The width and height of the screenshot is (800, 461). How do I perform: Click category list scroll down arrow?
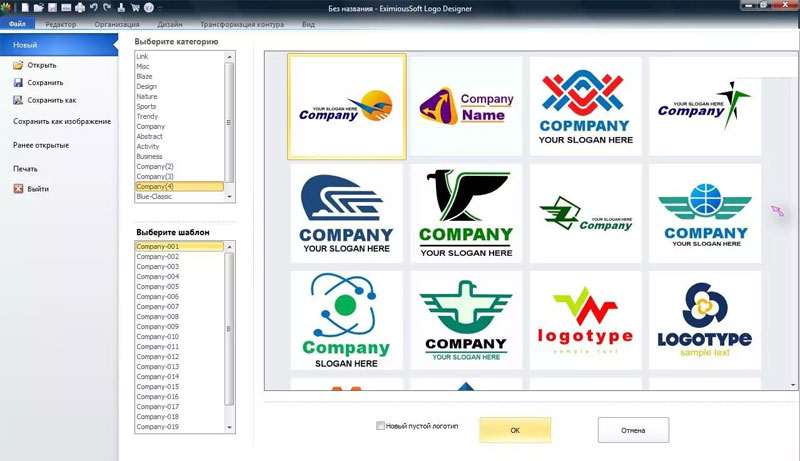(x=230, y=196)
